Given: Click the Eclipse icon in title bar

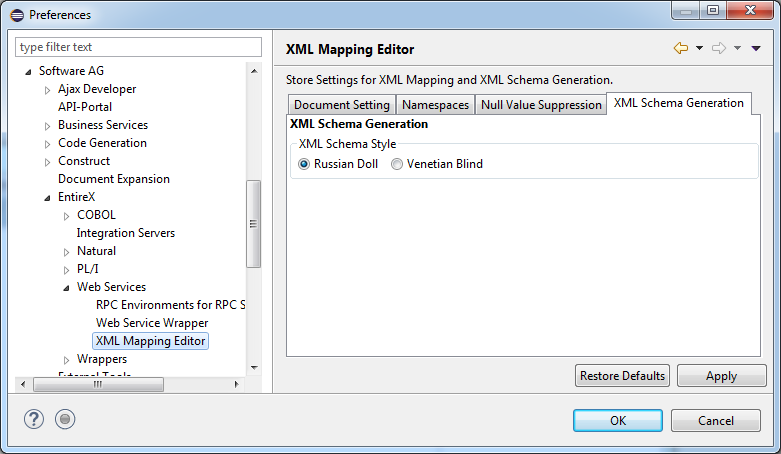Looking at the screenshot, I should pyautogui.click(x=17, y=15).
